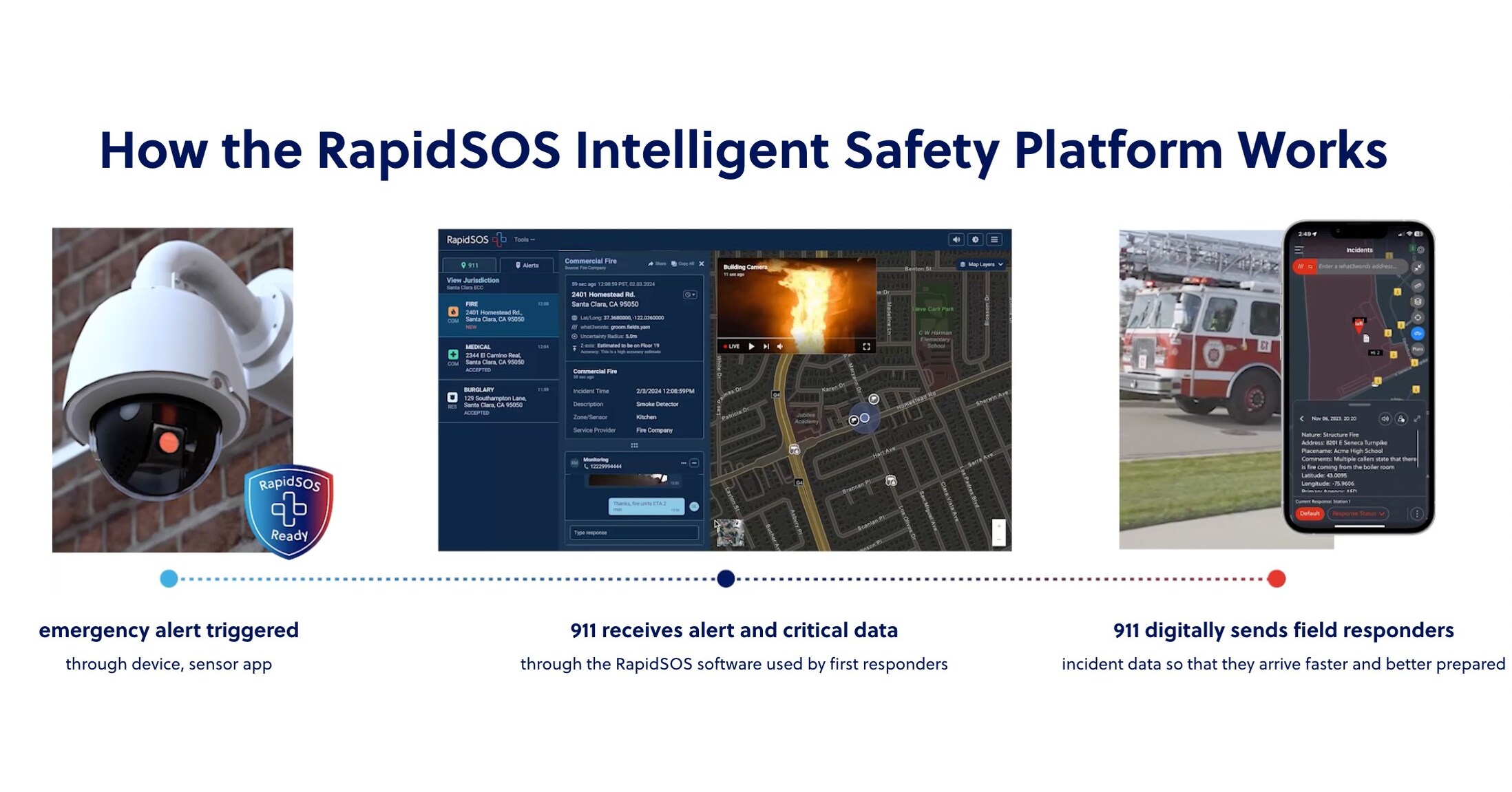
Task: Open phone more options menu
Action: point(1416,514)
